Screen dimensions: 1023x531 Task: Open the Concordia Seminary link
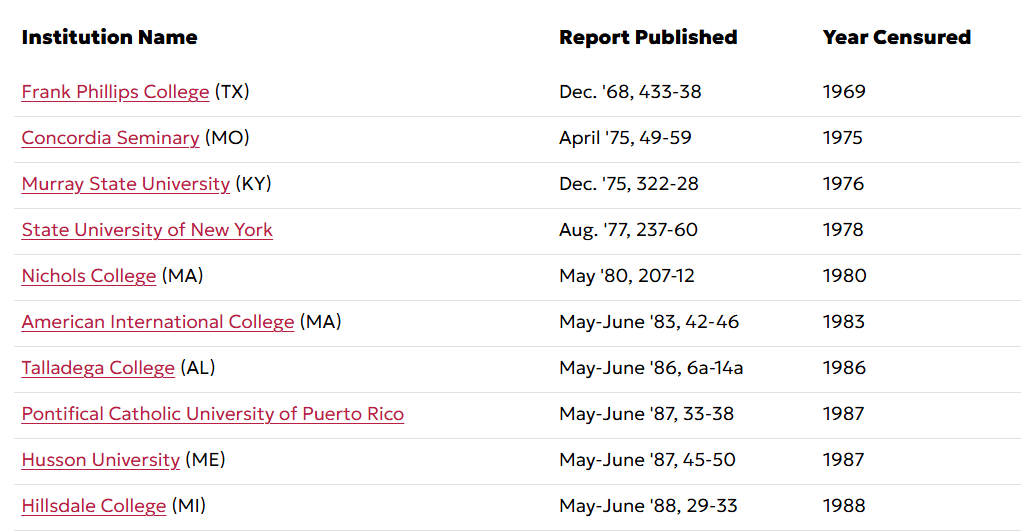pyautogui.click(x=110, y=138)
